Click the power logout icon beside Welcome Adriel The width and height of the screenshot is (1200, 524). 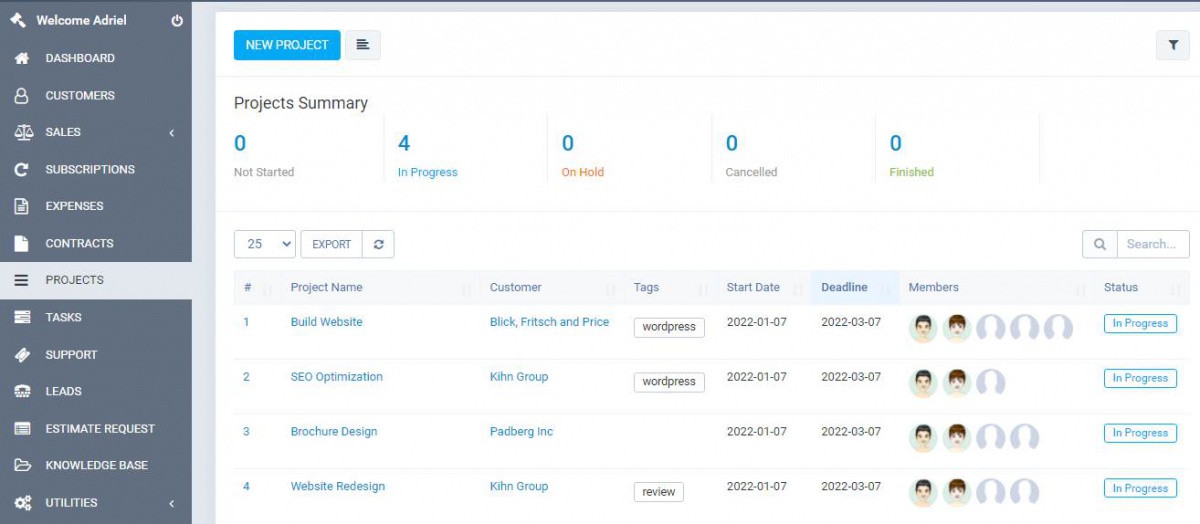pos(177,21)
